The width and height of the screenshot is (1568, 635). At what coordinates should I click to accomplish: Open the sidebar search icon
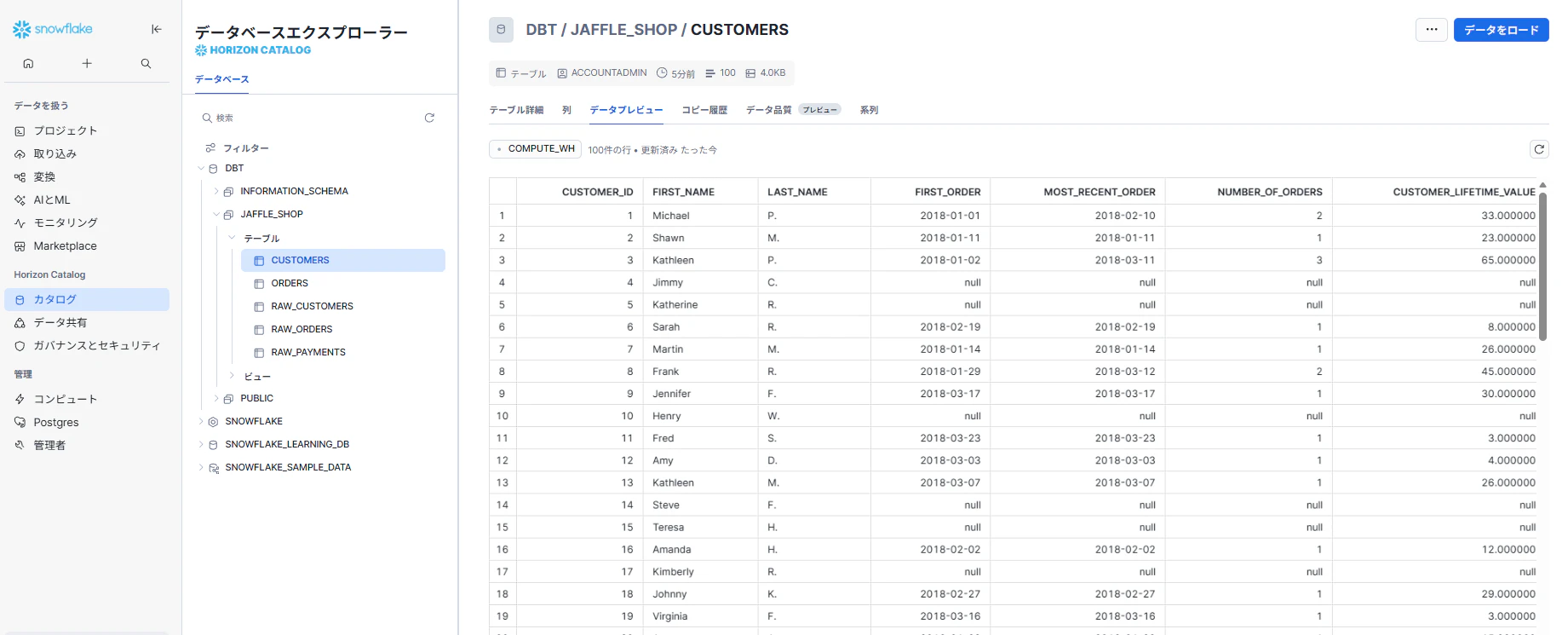click(x=146, y=63)
